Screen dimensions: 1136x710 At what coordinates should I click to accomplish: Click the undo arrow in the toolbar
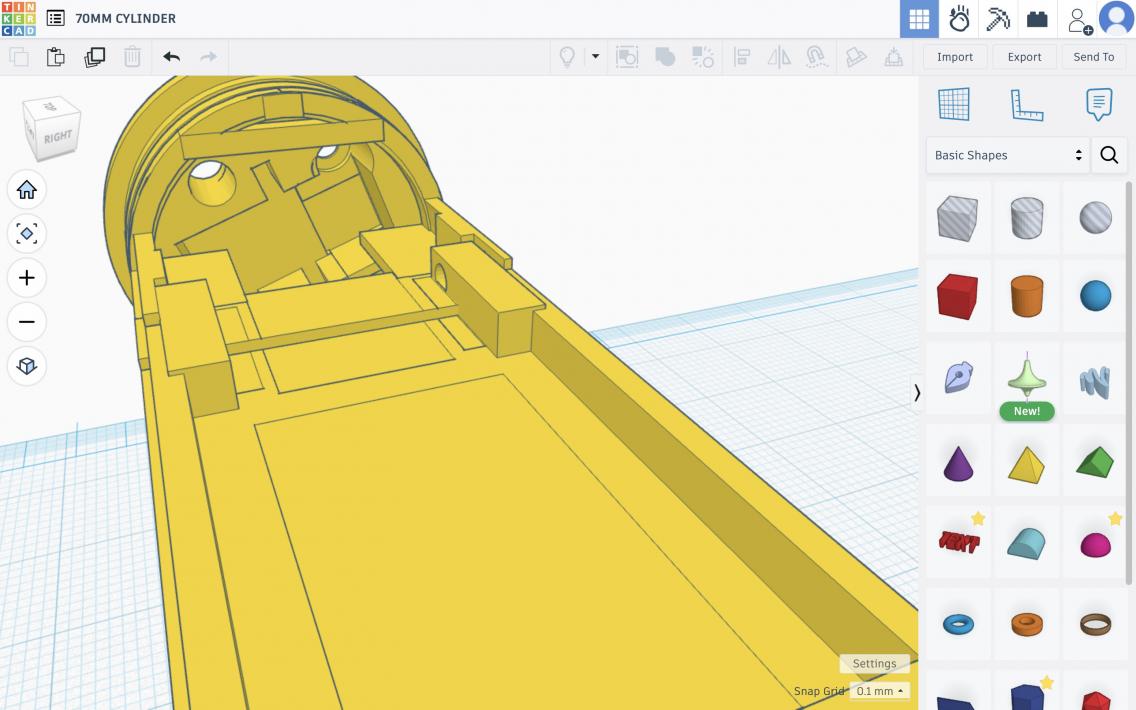171,57
